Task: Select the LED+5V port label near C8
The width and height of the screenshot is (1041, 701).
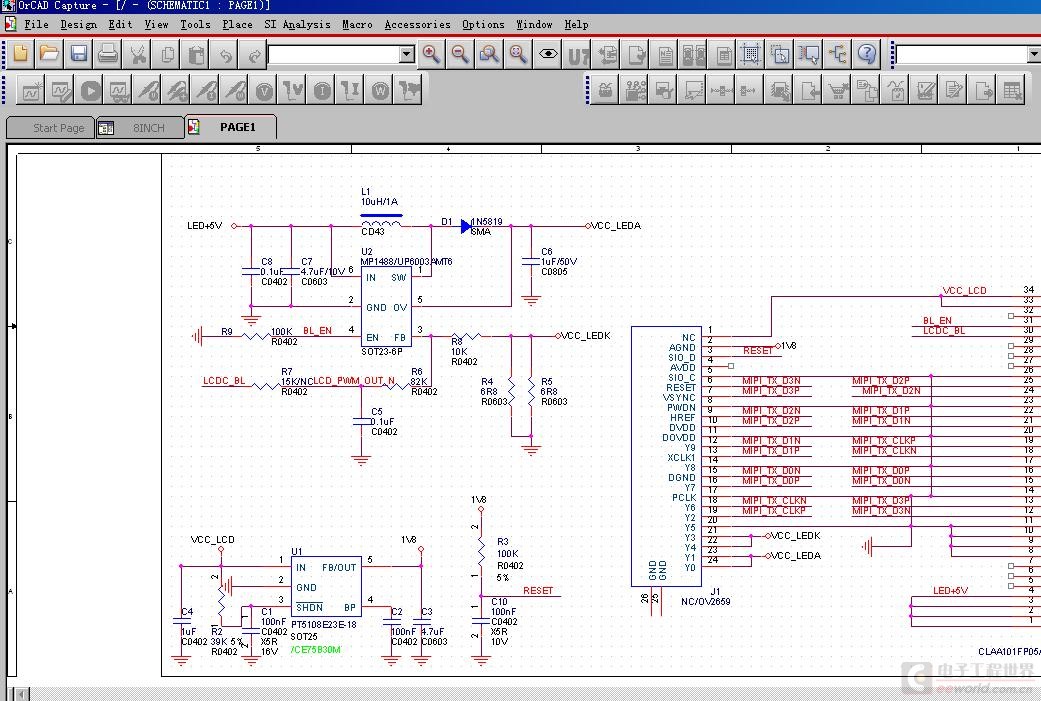Action: click(204, 226)
